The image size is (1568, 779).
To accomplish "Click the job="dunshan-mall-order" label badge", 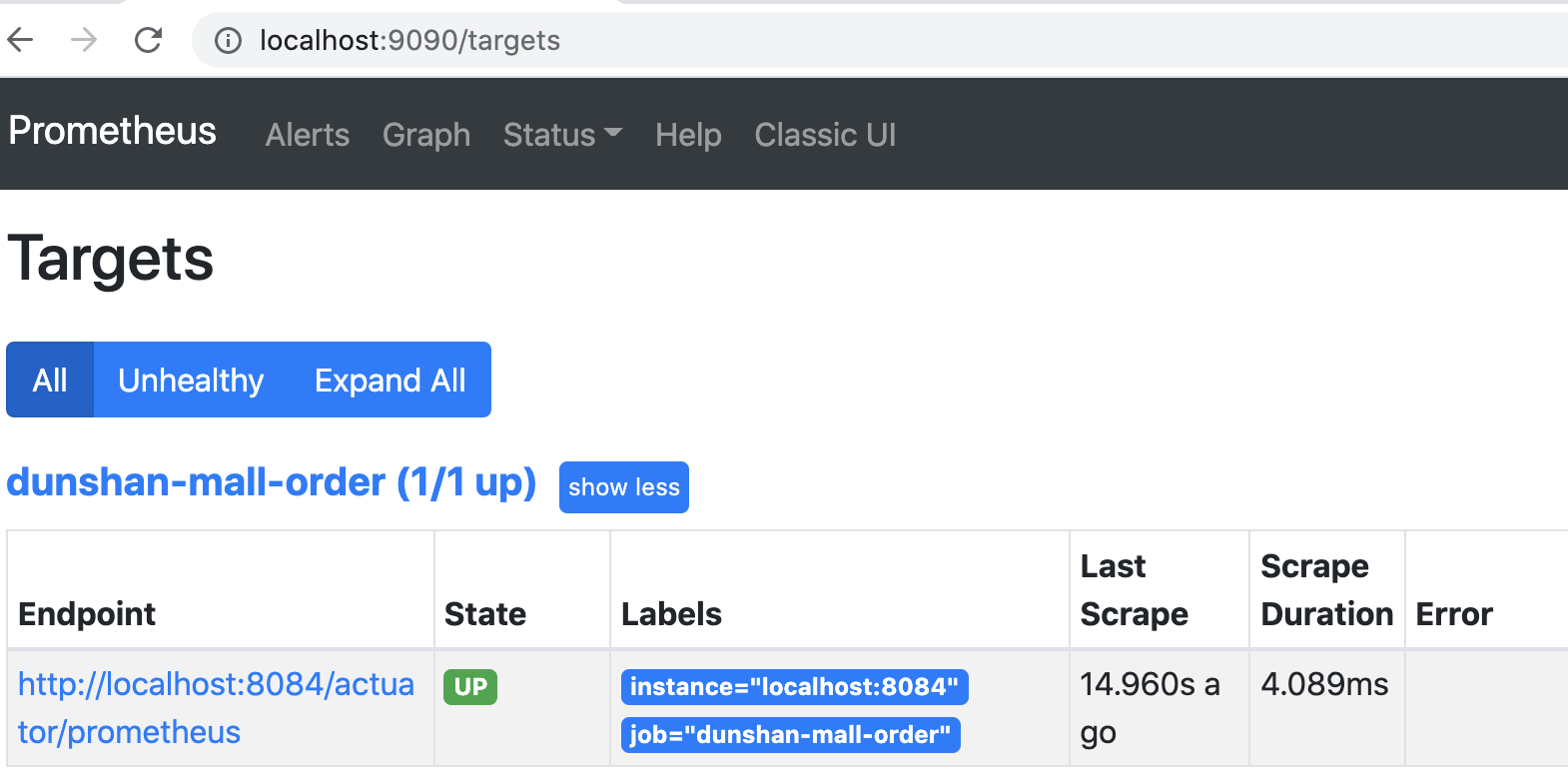I will click(790, 735).
